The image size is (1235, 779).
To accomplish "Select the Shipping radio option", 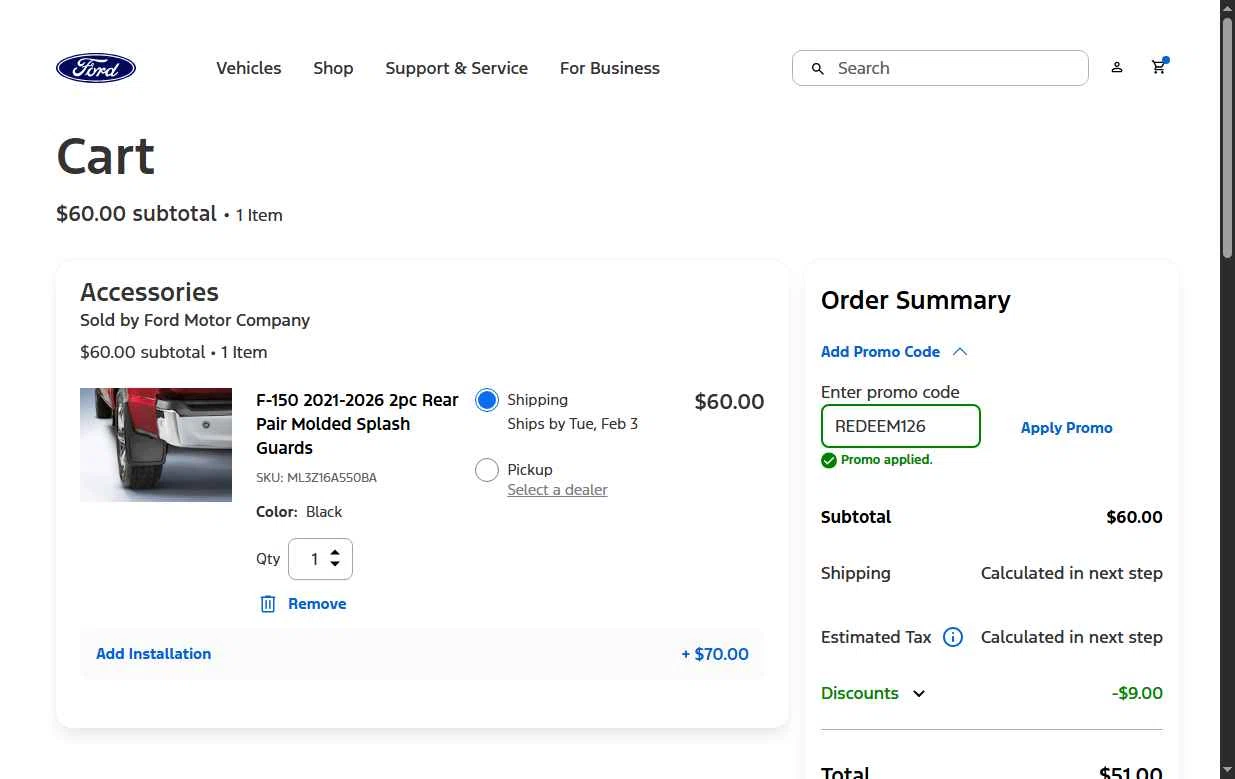I will [487, 400].
